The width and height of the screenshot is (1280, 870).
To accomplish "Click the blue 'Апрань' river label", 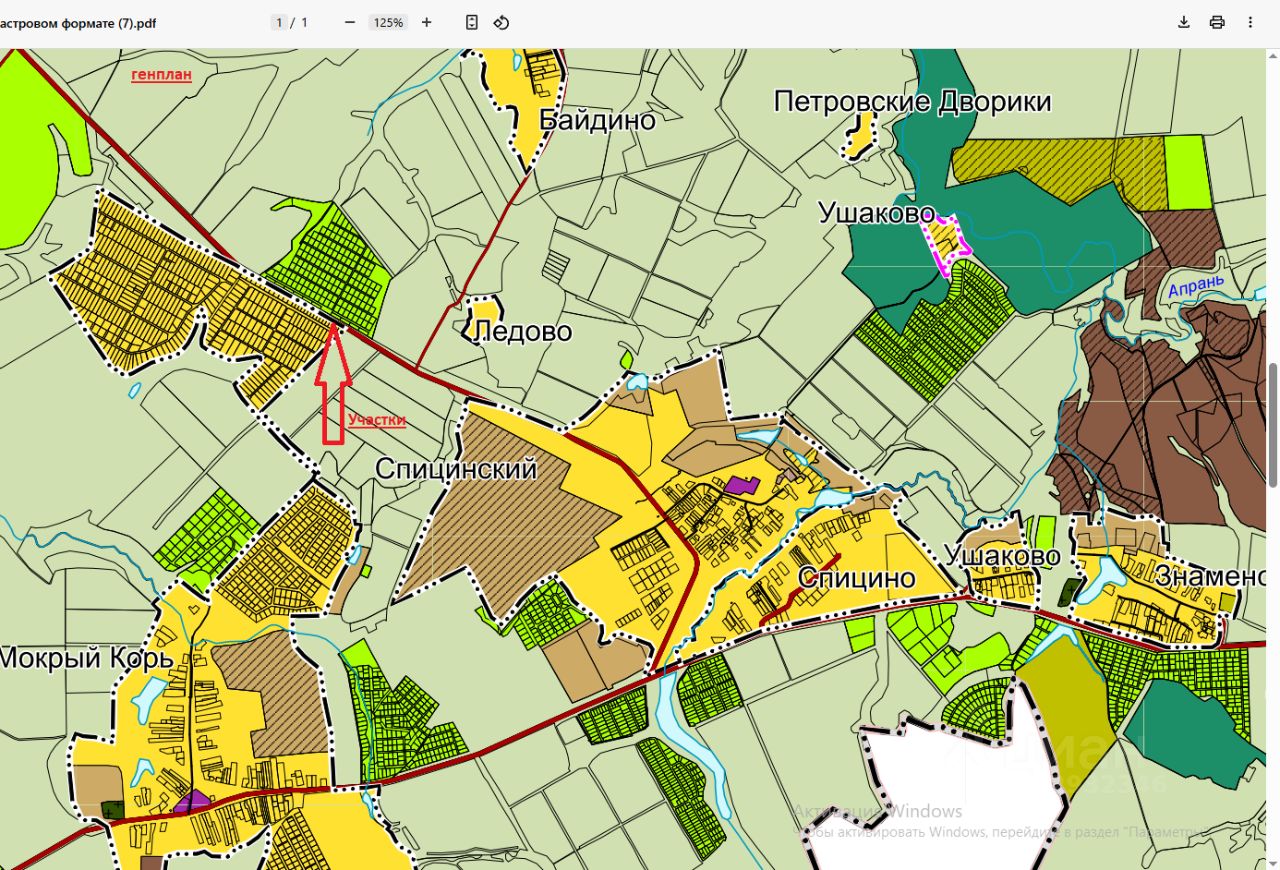I will 1196,287.
